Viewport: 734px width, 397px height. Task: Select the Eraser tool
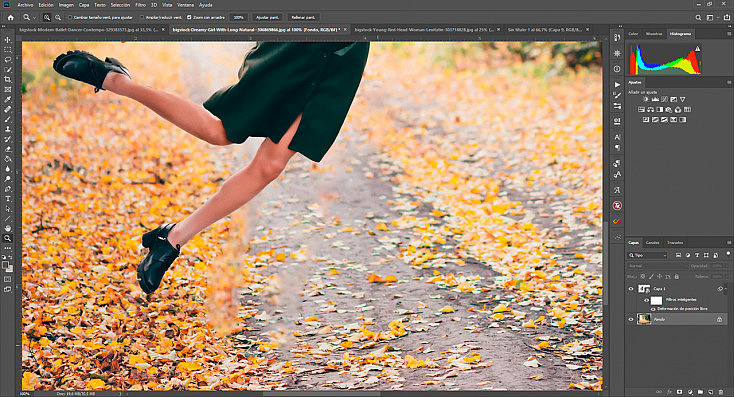pos(7,149)
